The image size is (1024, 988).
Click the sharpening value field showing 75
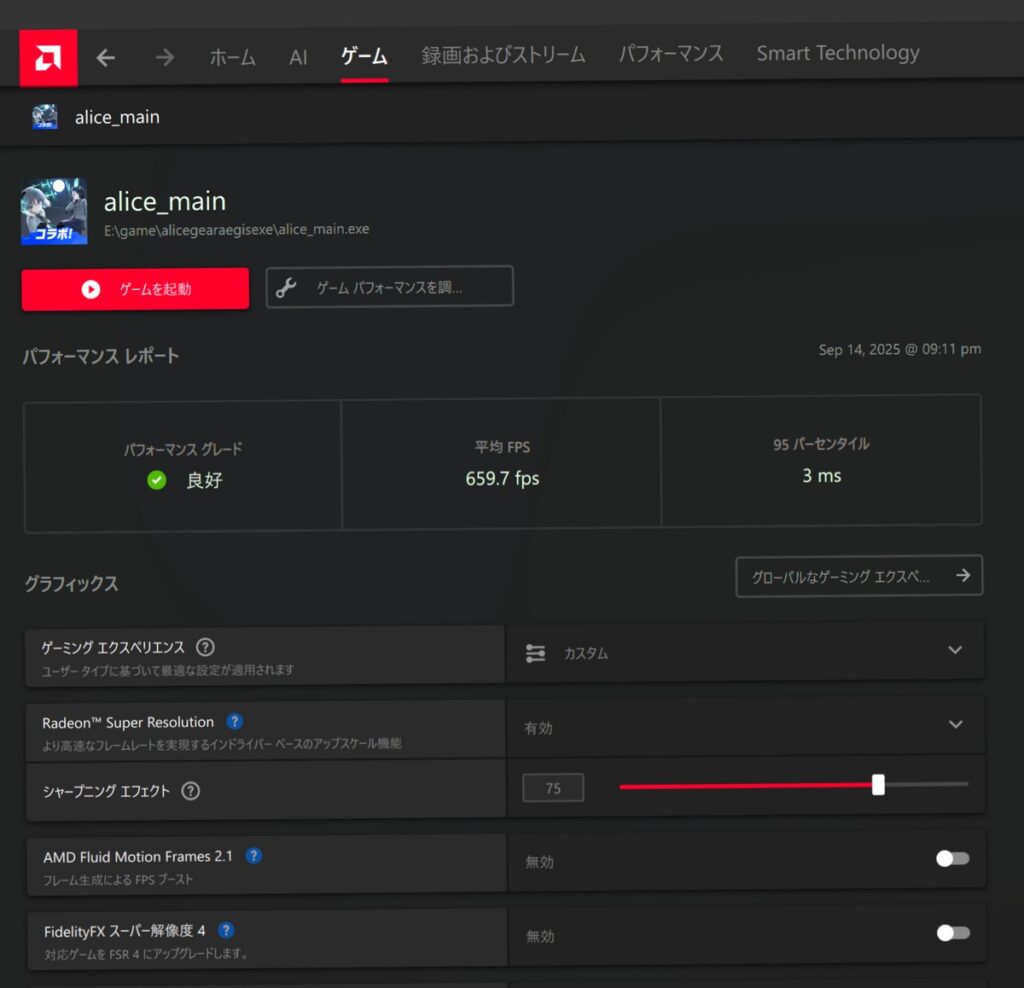(553, 788)
